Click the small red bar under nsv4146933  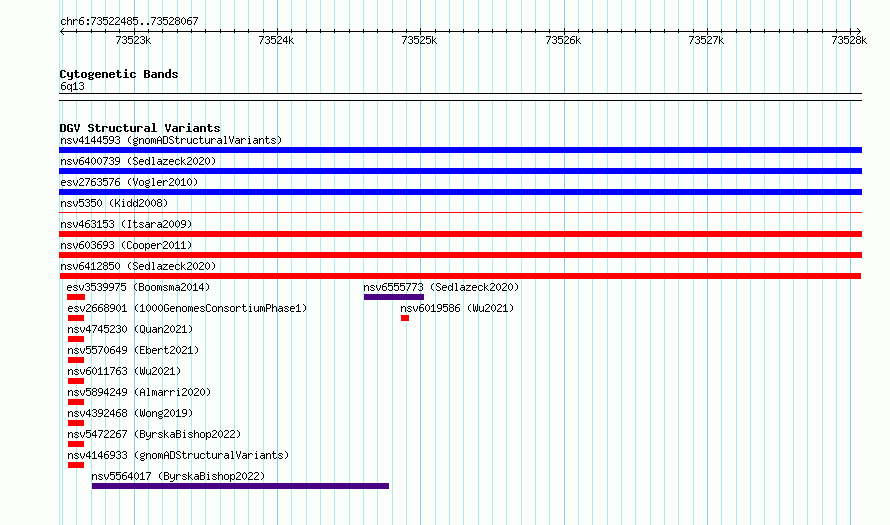(75, 465)
